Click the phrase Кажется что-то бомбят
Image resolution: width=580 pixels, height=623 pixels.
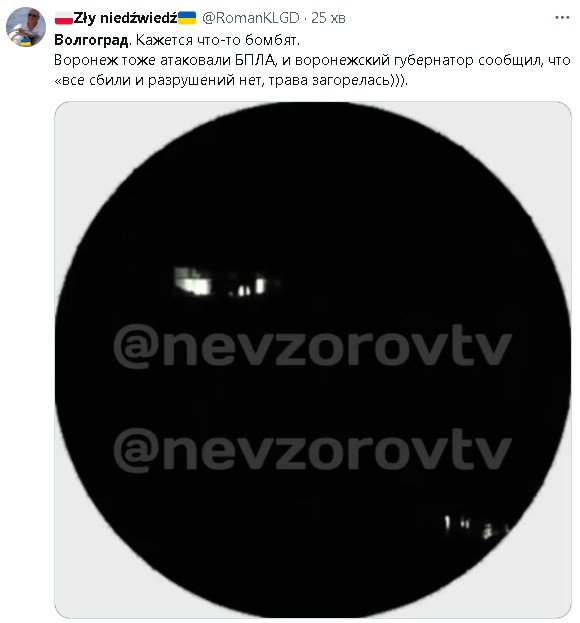(218, 40)
